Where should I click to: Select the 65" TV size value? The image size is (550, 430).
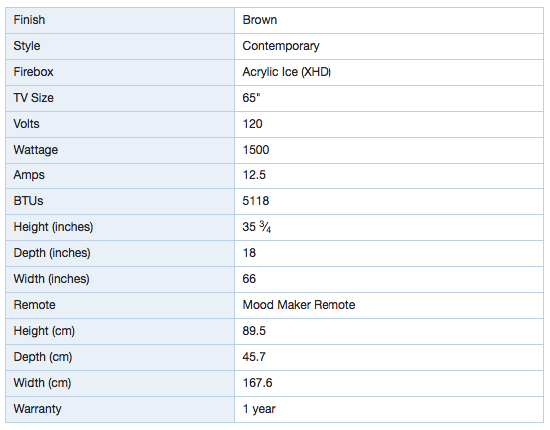click(x=251, y=98)
